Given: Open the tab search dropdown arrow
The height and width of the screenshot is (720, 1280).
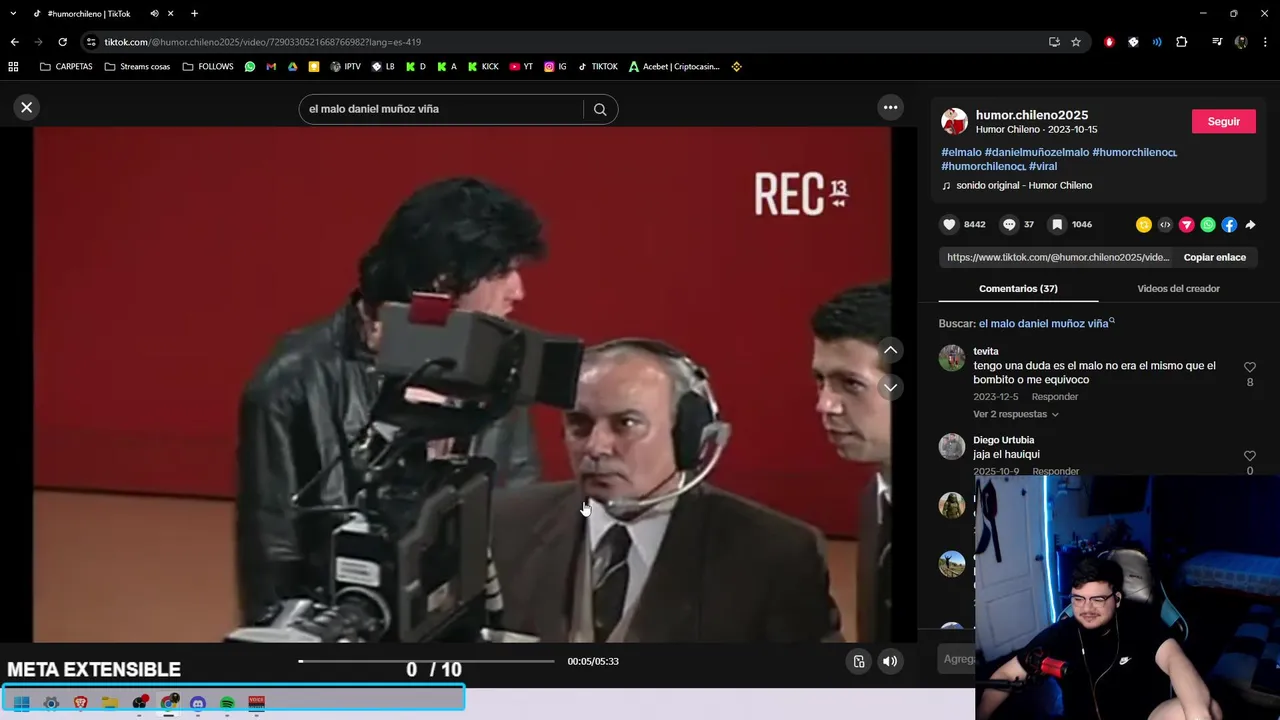Looking at the screenshot, I should coord(13,14).
